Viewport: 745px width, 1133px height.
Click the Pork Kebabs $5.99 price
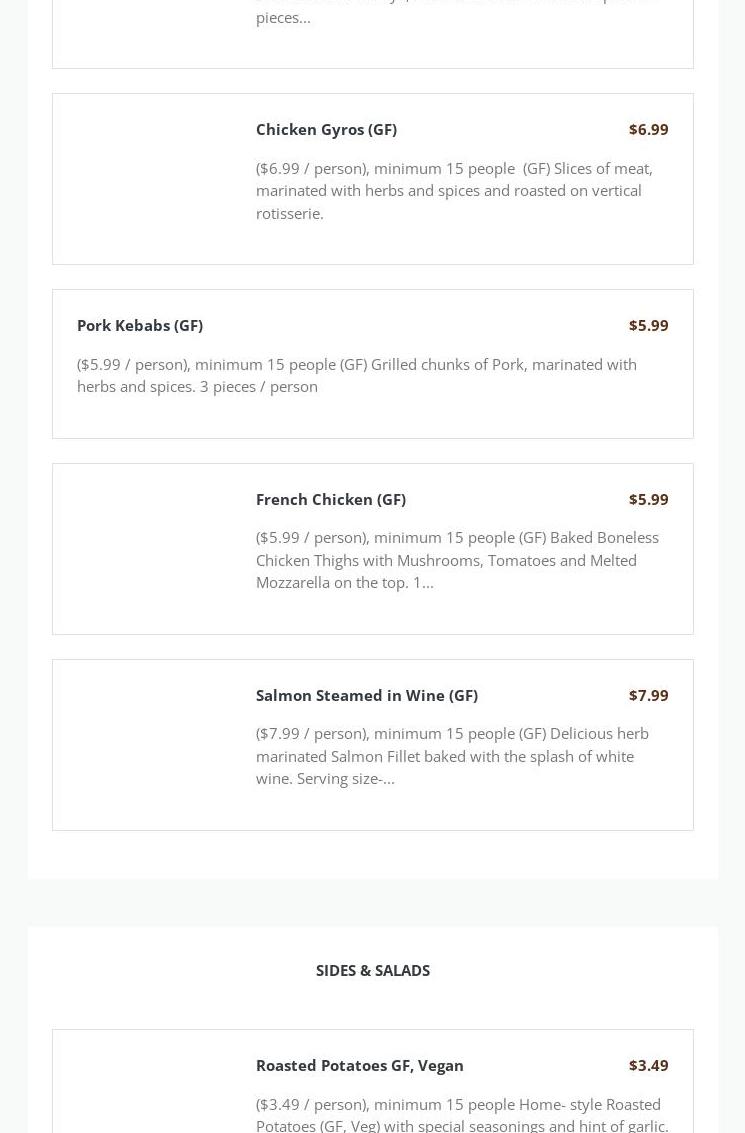(x=648, y=325)
